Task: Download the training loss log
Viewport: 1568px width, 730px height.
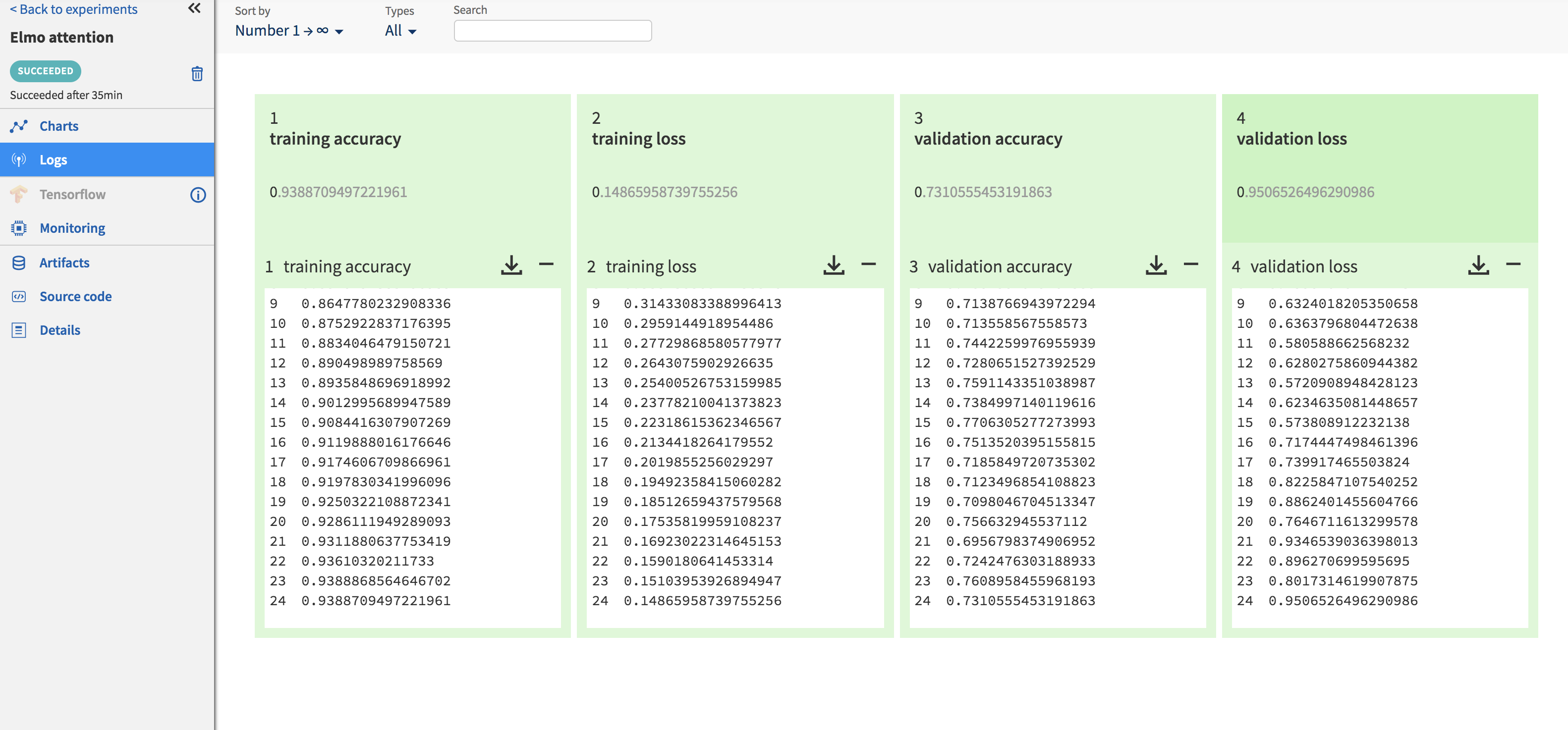Action: pos(833,265)
